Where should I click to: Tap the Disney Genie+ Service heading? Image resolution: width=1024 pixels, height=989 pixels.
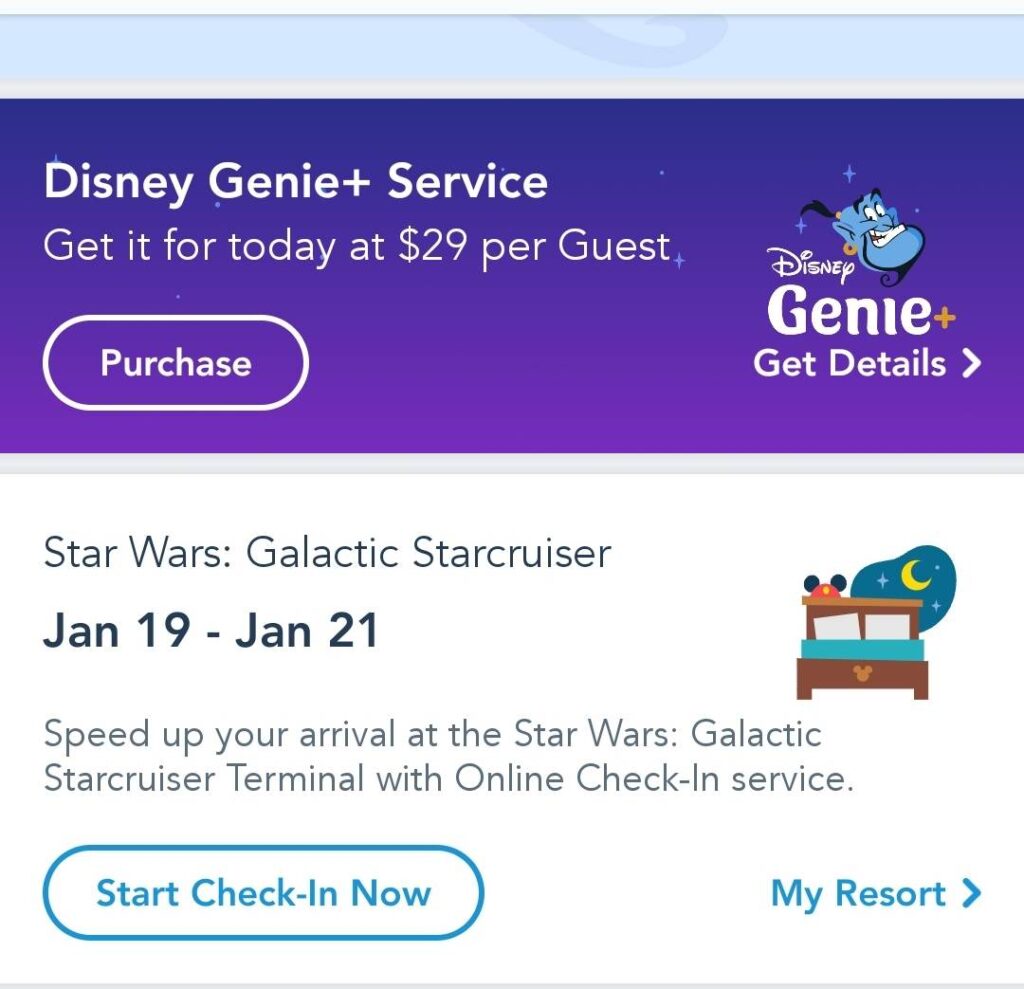[296, 182]
